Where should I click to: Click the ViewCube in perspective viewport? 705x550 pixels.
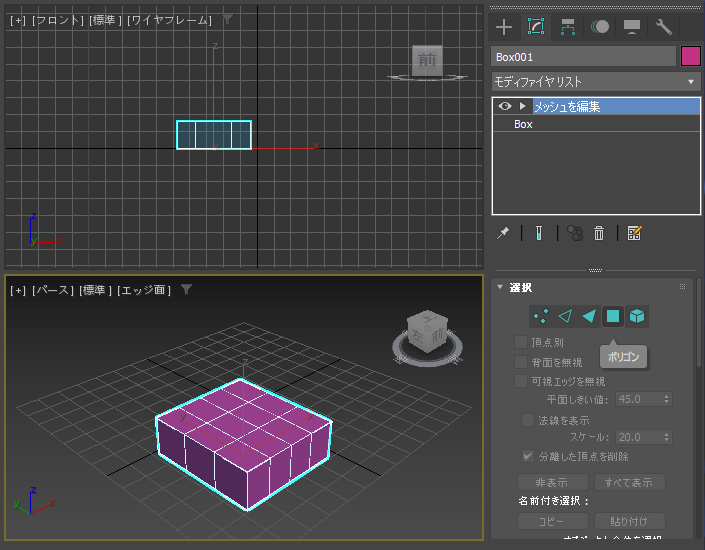[x=427, y=330]
